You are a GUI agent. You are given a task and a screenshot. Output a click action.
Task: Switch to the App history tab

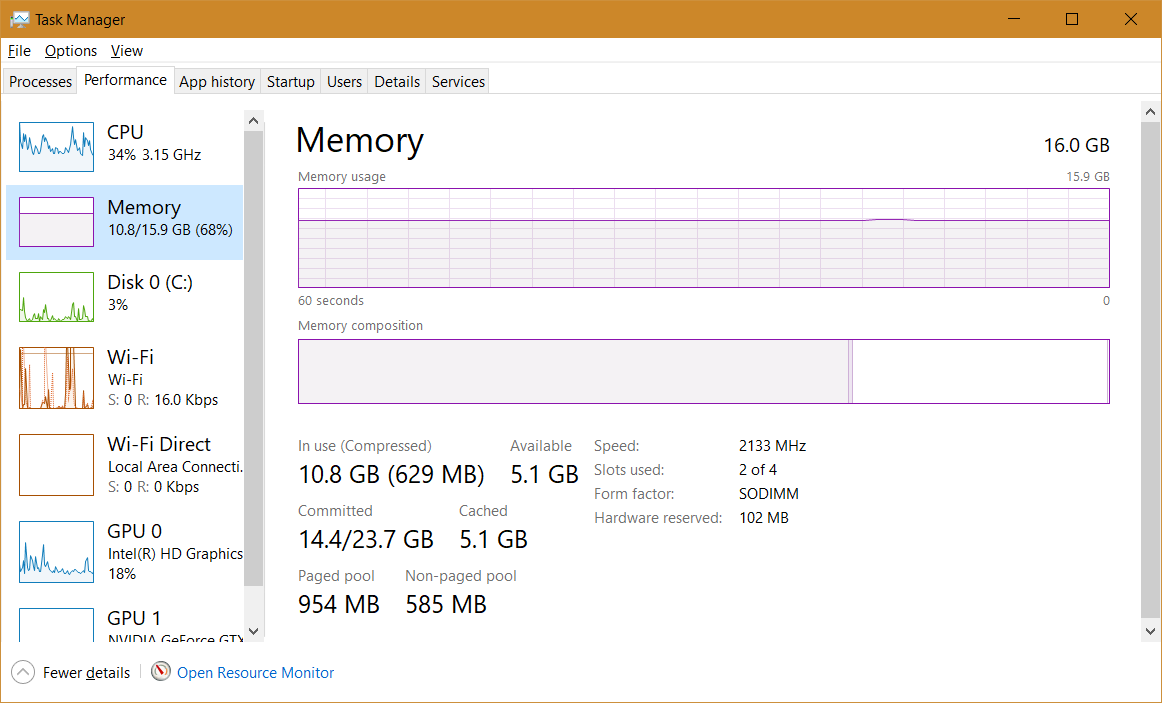point(217,82)
